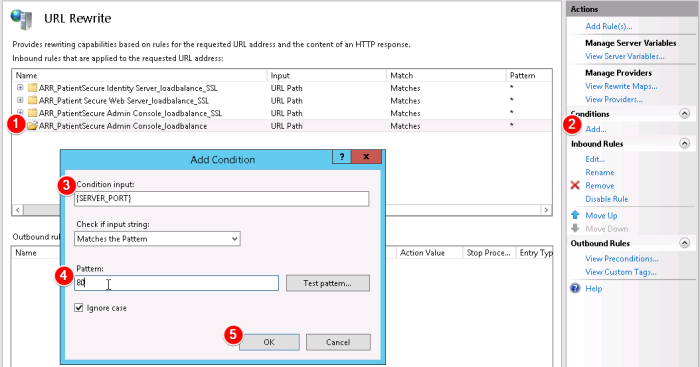Expand the Identity Server_loadbalance_SSL rule
Screen dimensions: 700x367
pyautogui.click(x=20, y=88)
